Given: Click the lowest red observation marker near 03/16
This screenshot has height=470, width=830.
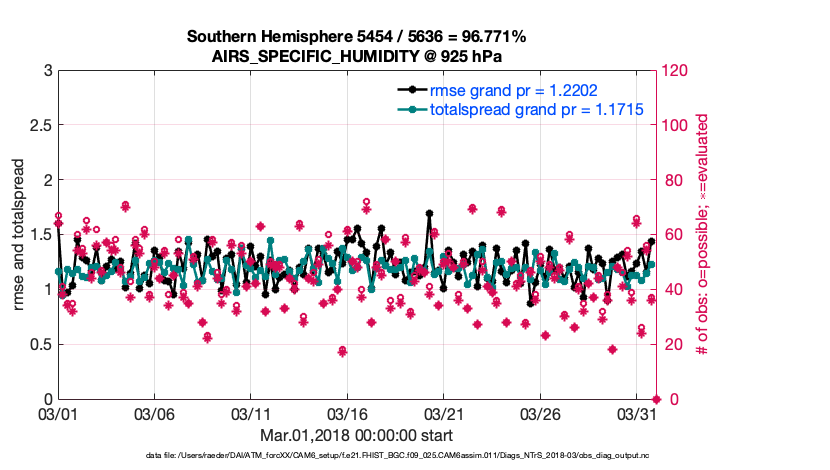Looking at the screenshot, I should [x=342, y=351].
